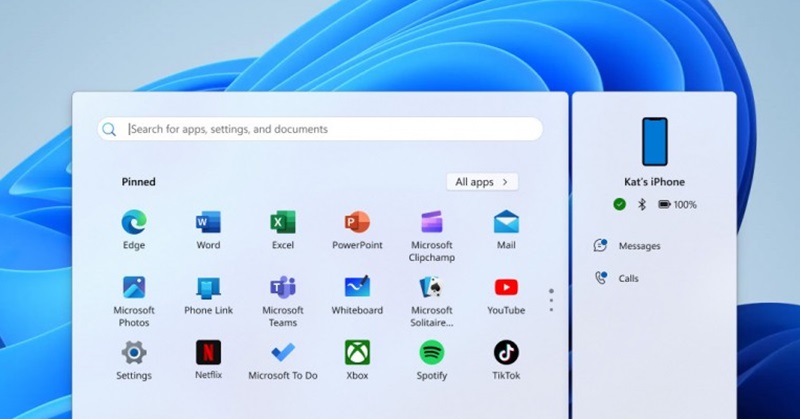This screenshot has height=419, width=800.
Task: Expand the All apps list
Action: 482,182
